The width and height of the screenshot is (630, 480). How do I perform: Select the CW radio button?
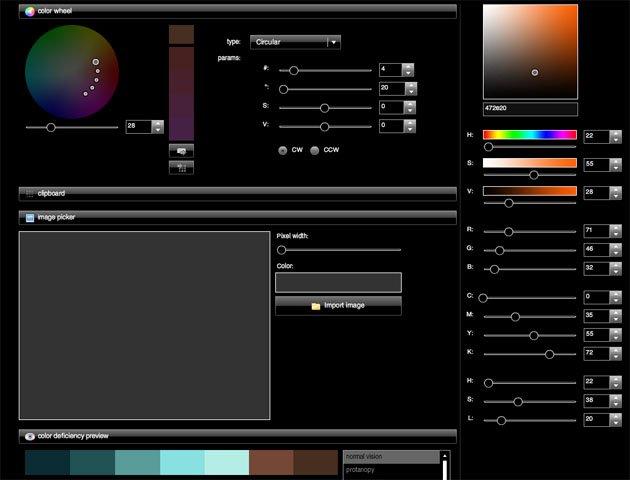coord(283,150)
